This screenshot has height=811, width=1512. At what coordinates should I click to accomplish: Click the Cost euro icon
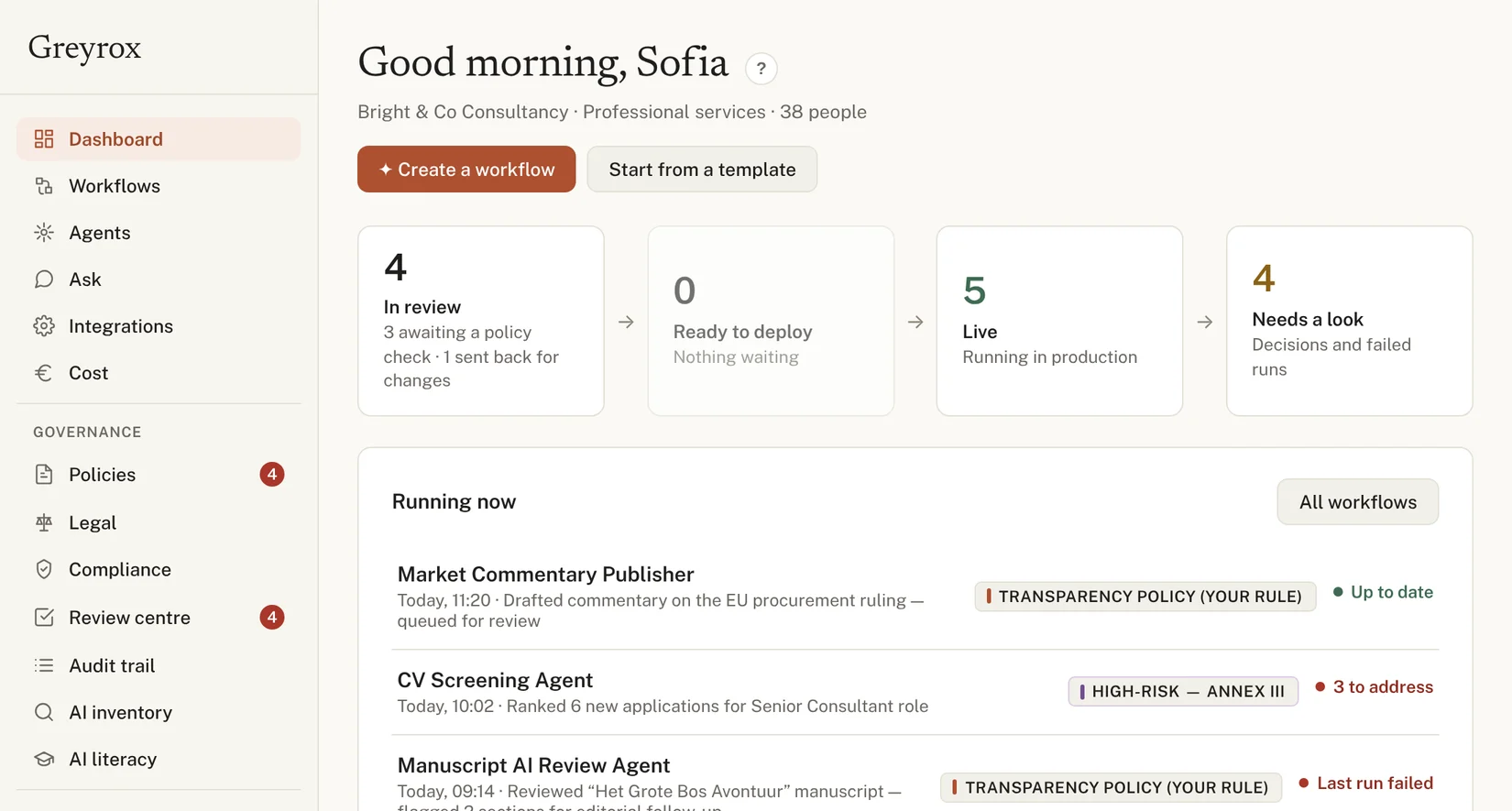click(x=44, y=373)
